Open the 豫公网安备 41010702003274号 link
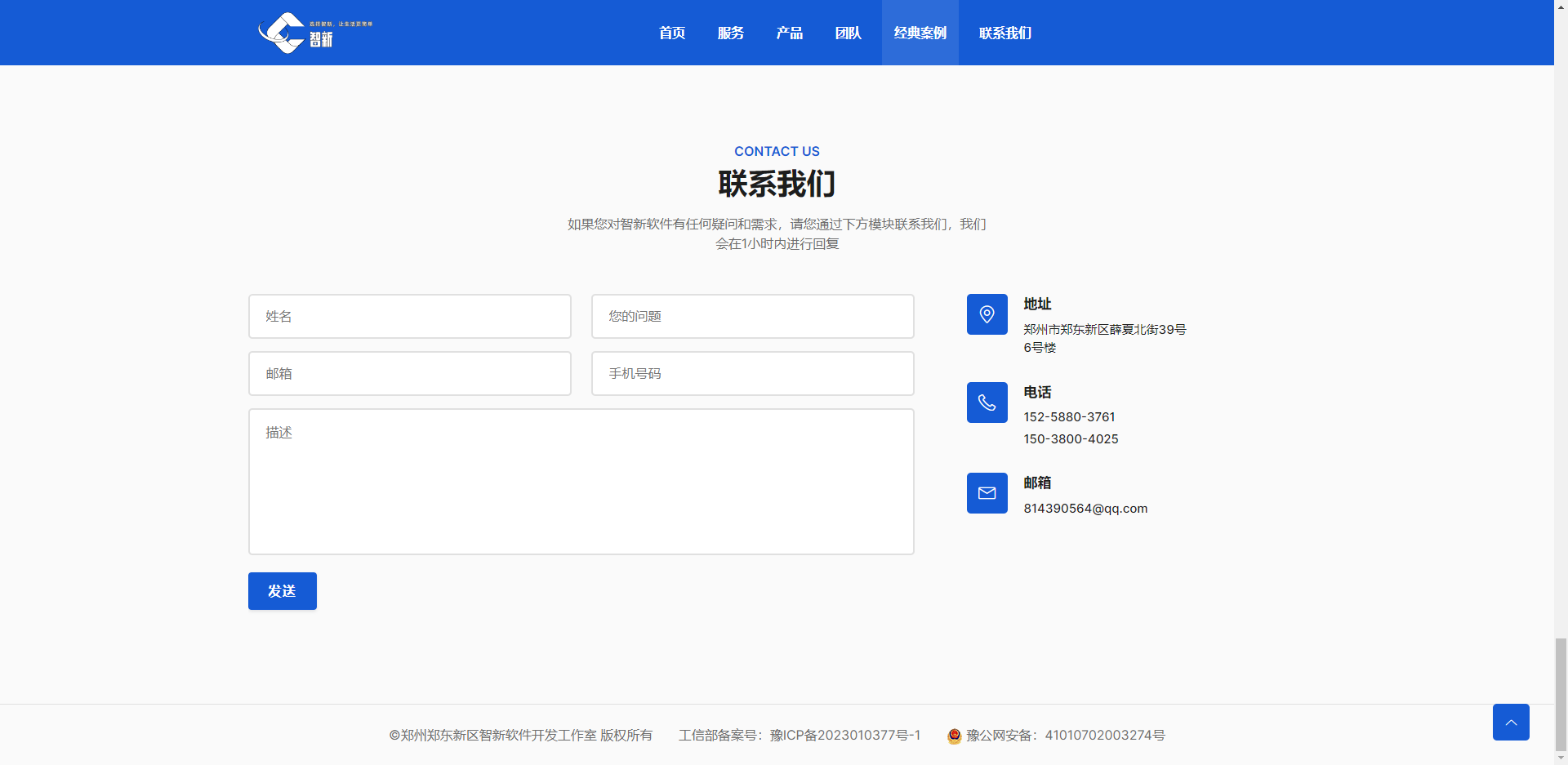 point(1066,736)
